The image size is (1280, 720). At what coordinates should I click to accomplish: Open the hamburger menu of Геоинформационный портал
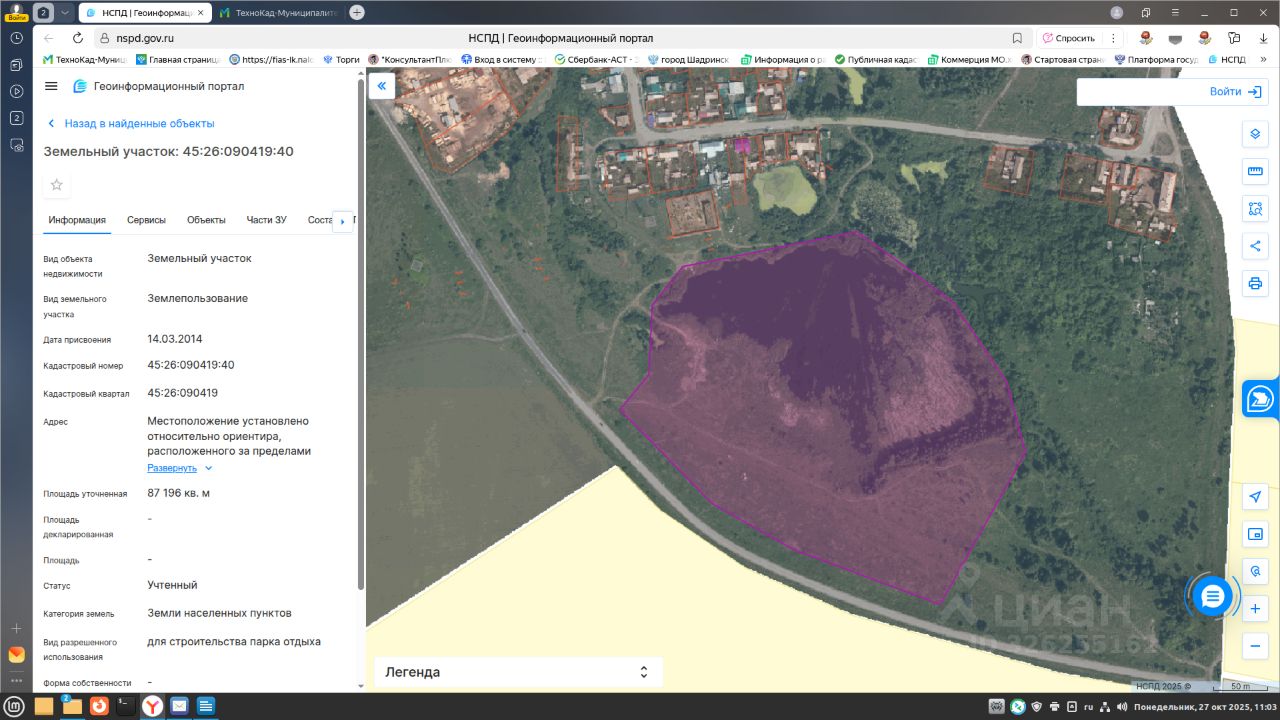[x=51, y=86]
